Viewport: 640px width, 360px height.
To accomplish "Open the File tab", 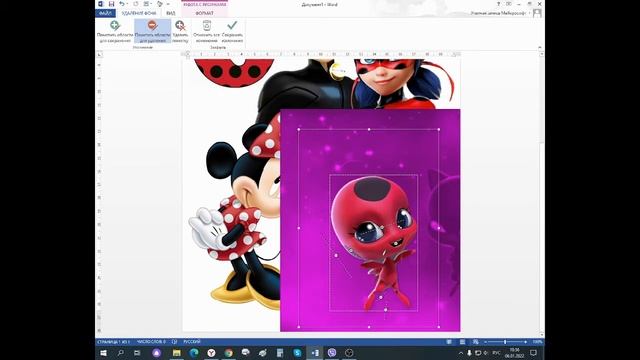I will (105, 13).
